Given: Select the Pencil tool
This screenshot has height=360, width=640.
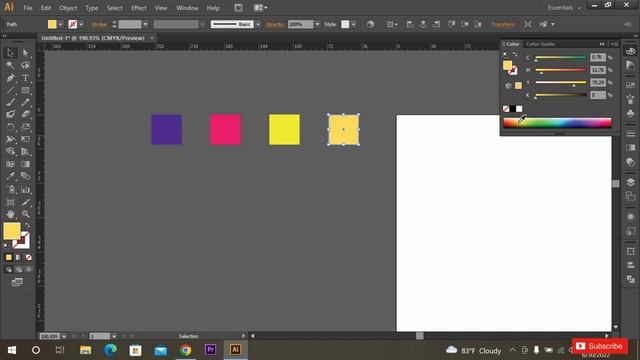Looking at the screenshot, I should click(25, 102).
